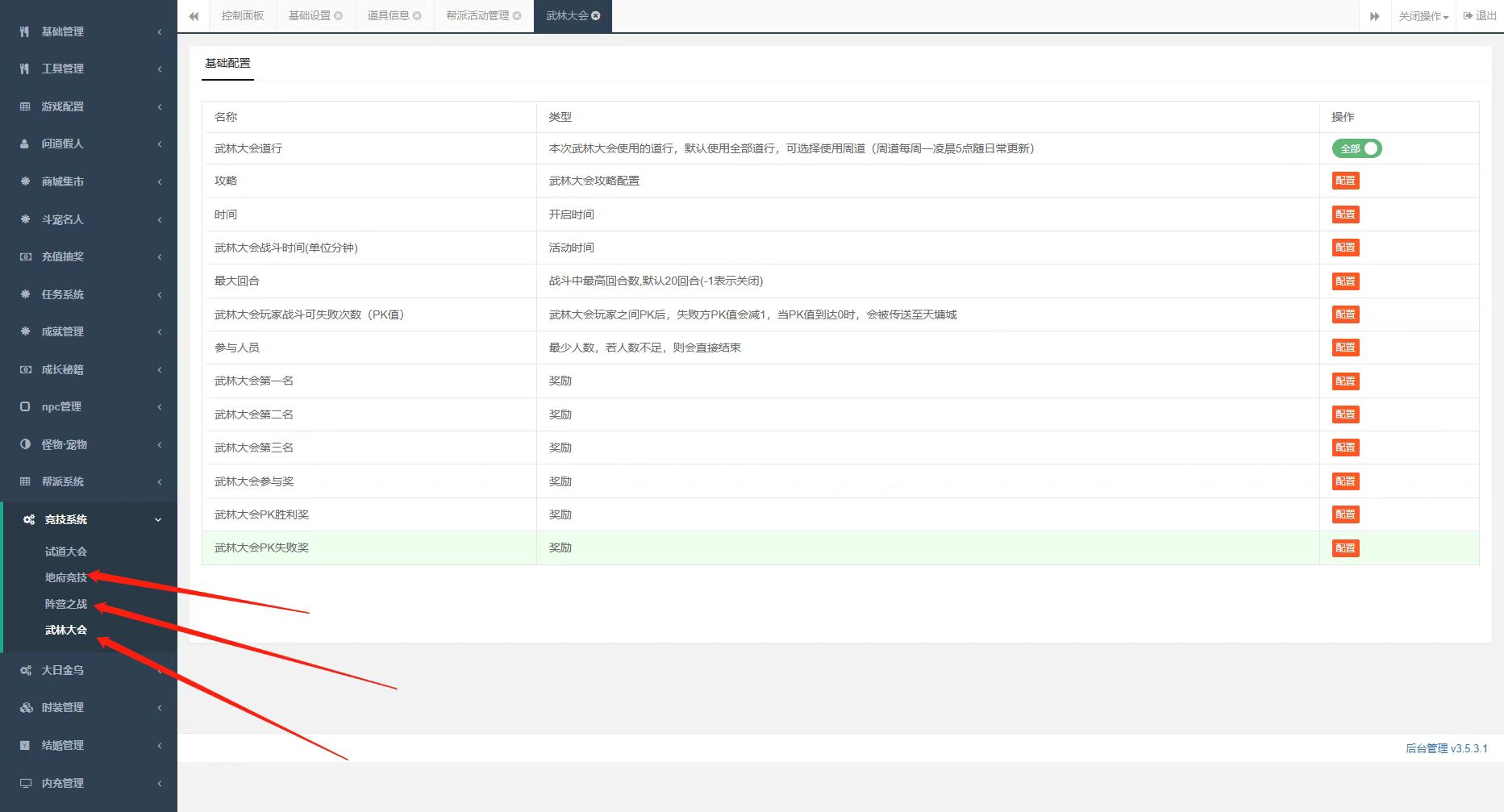This screenshot has width=1504, height=812.
Task: Open 地府竞技 in the sidebar submenu
Action: tap(66, 577)
